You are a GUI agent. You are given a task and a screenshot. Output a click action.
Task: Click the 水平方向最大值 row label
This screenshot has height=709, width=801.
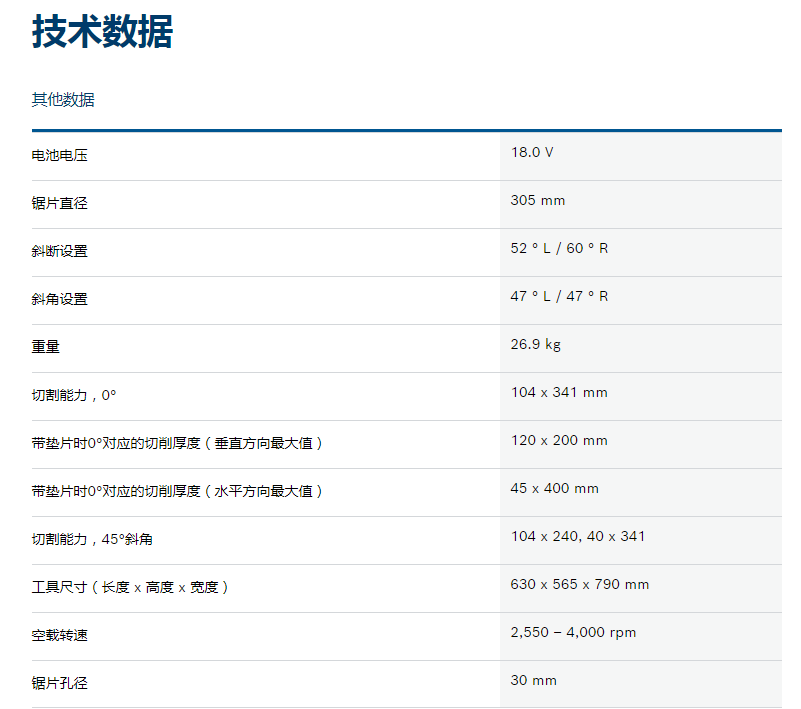coord(177,491)
